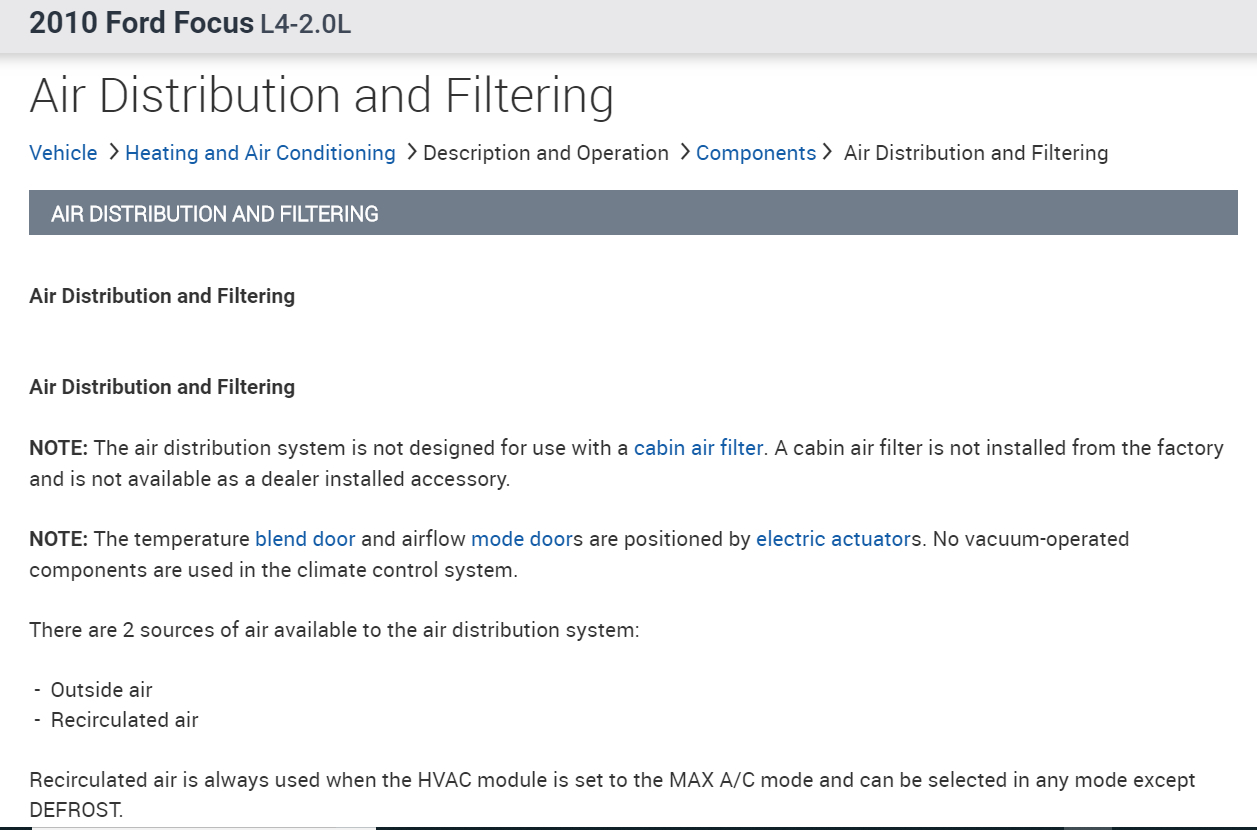Go to the Components breadcrumb link

coord(756,153)
